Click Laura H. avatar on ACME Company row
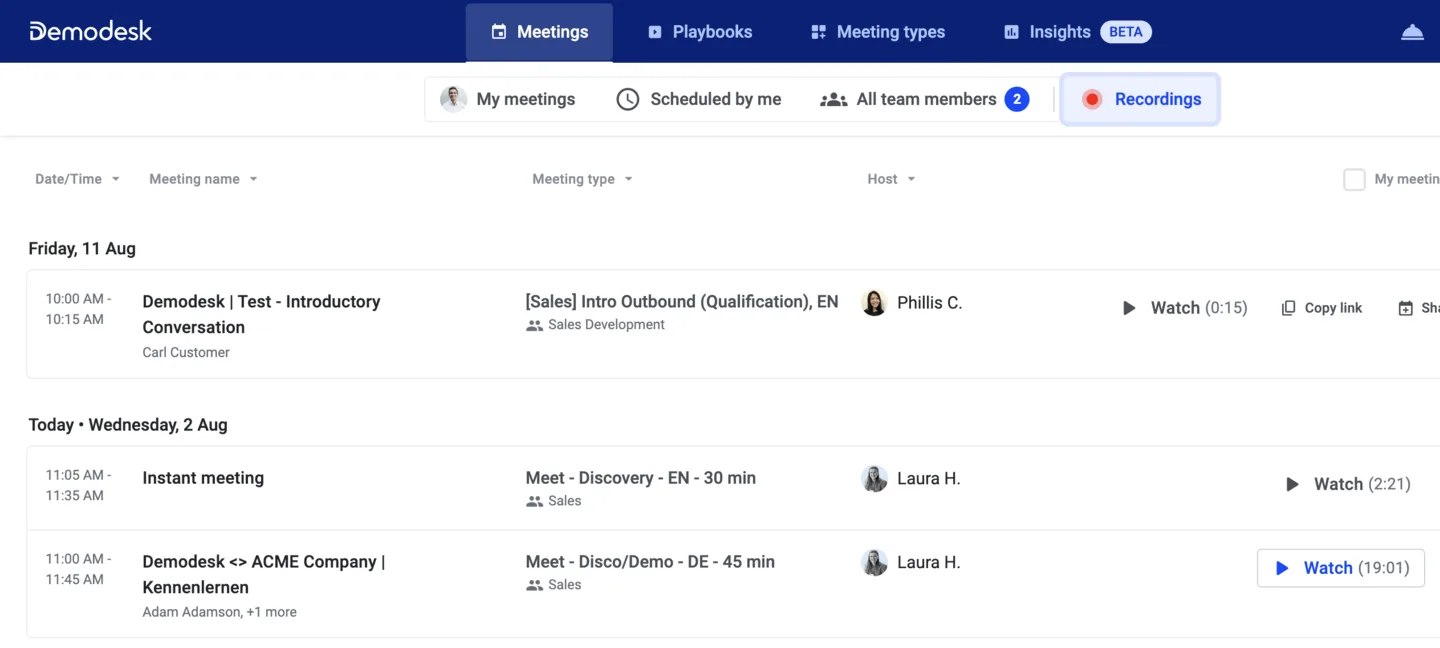 click(x=874, y=563)
